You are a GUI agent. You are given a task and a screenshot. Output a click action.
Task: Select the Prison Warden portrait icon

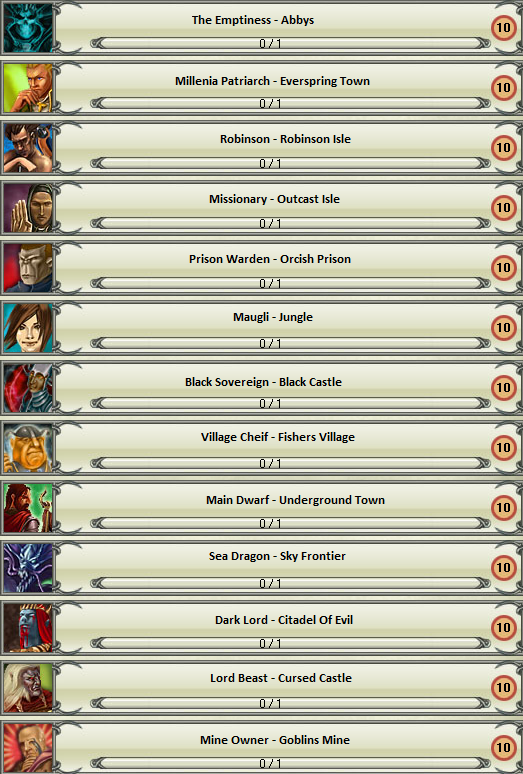(28, 268)
